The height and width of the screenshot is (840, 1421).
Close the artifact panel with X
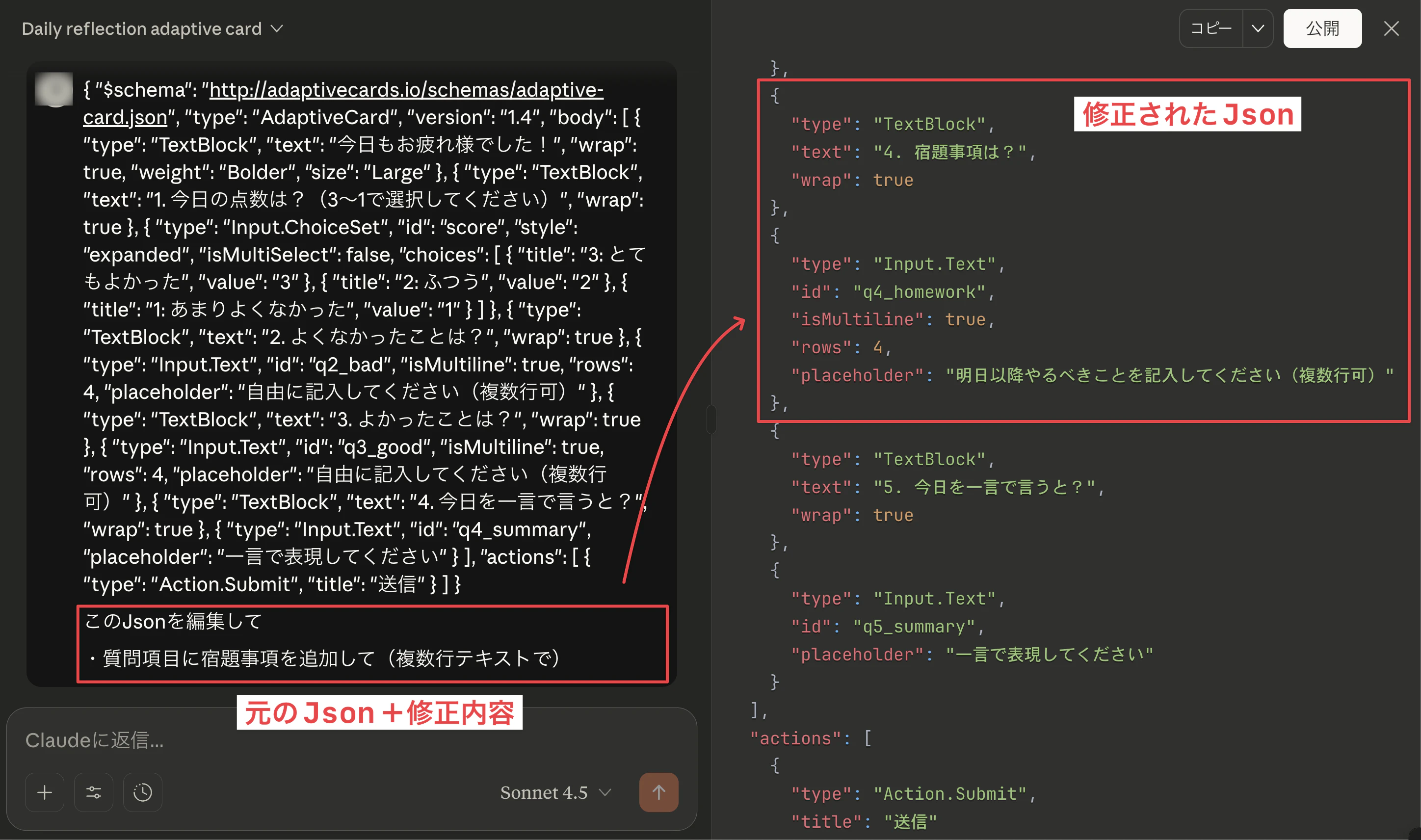(1391, 28)
